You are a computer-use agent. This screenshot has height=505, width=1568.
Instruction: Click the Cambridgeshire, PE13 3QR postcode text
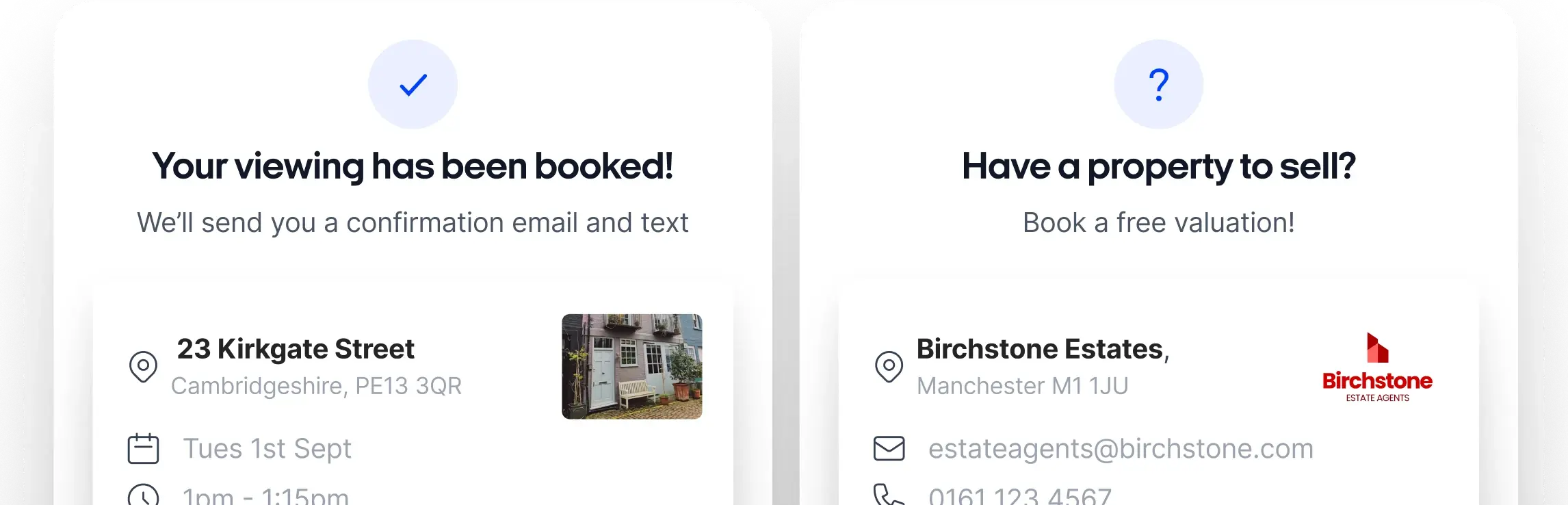pyautogui.click(x=316, y=386)
